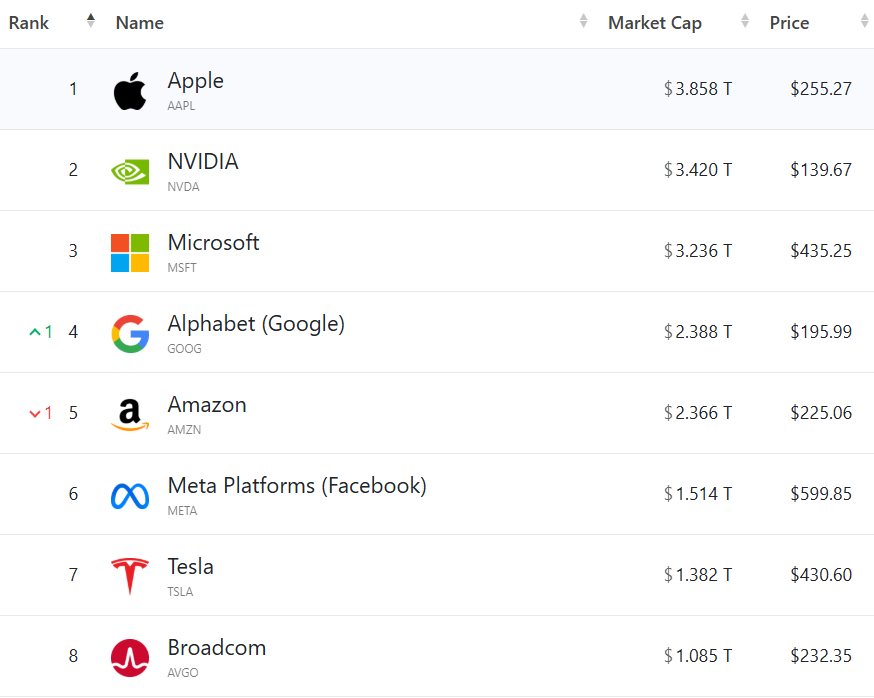Click the Tesla company name
Image resolution: width=874 pixels, height=698 pixels.
click(191, 567)
